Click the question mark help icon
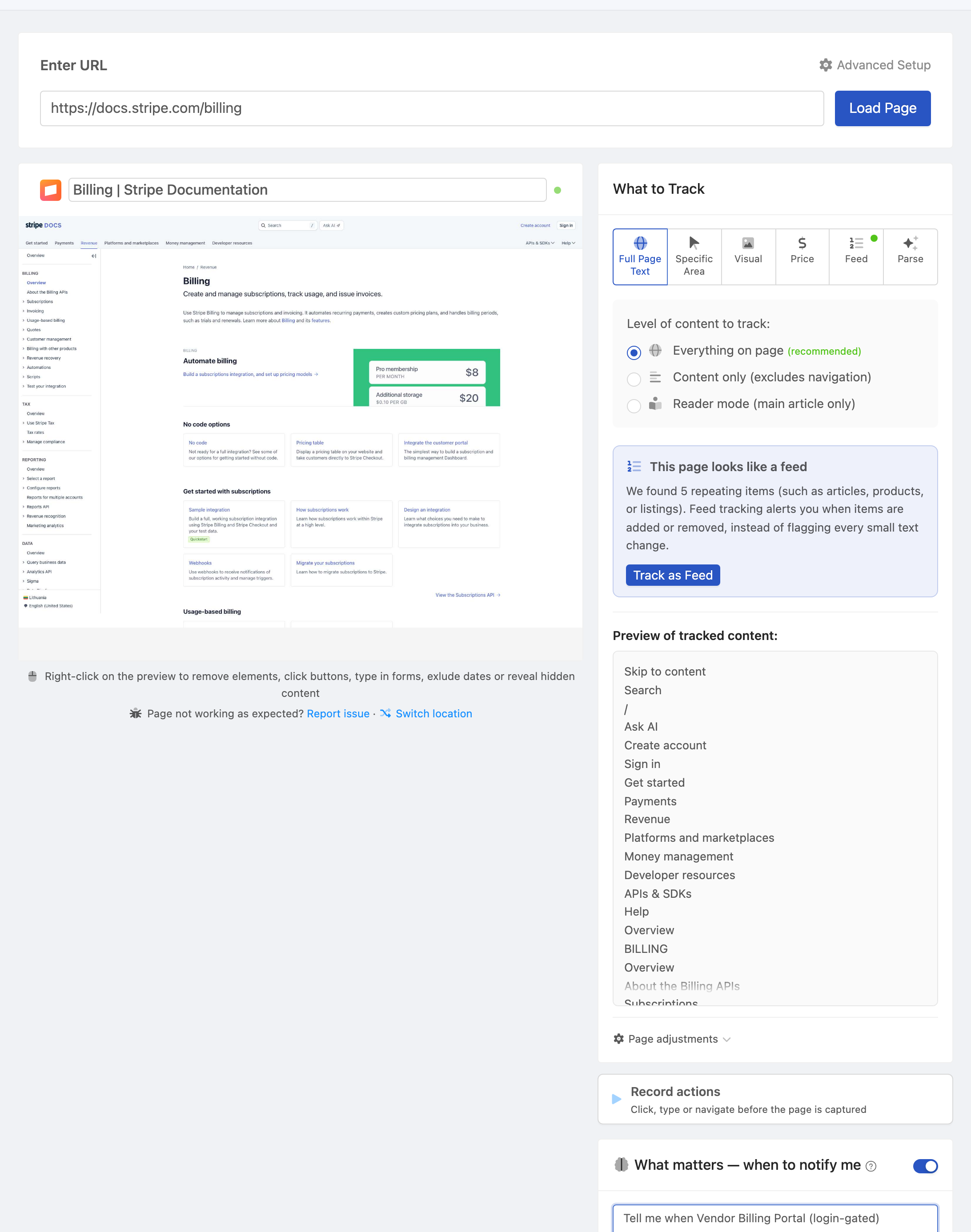971x1232 pixels. (871, 1166)
